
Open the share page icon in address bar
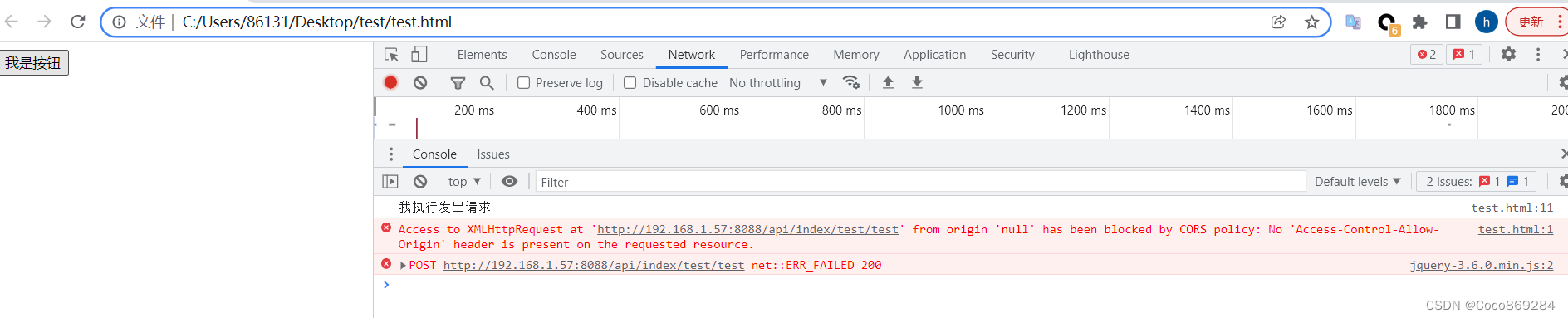(1278, 22)
